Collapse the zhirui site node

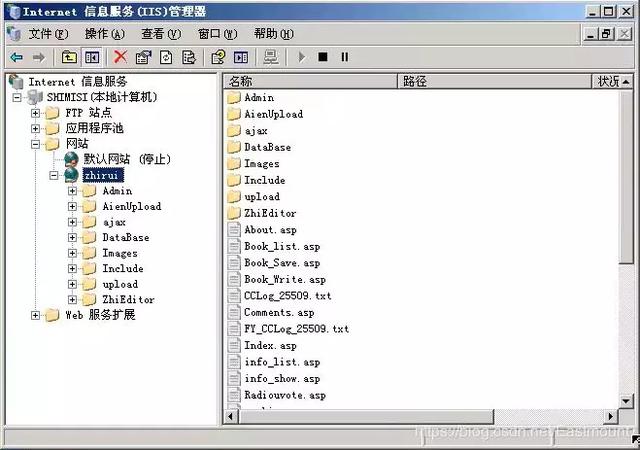(54, 176)
